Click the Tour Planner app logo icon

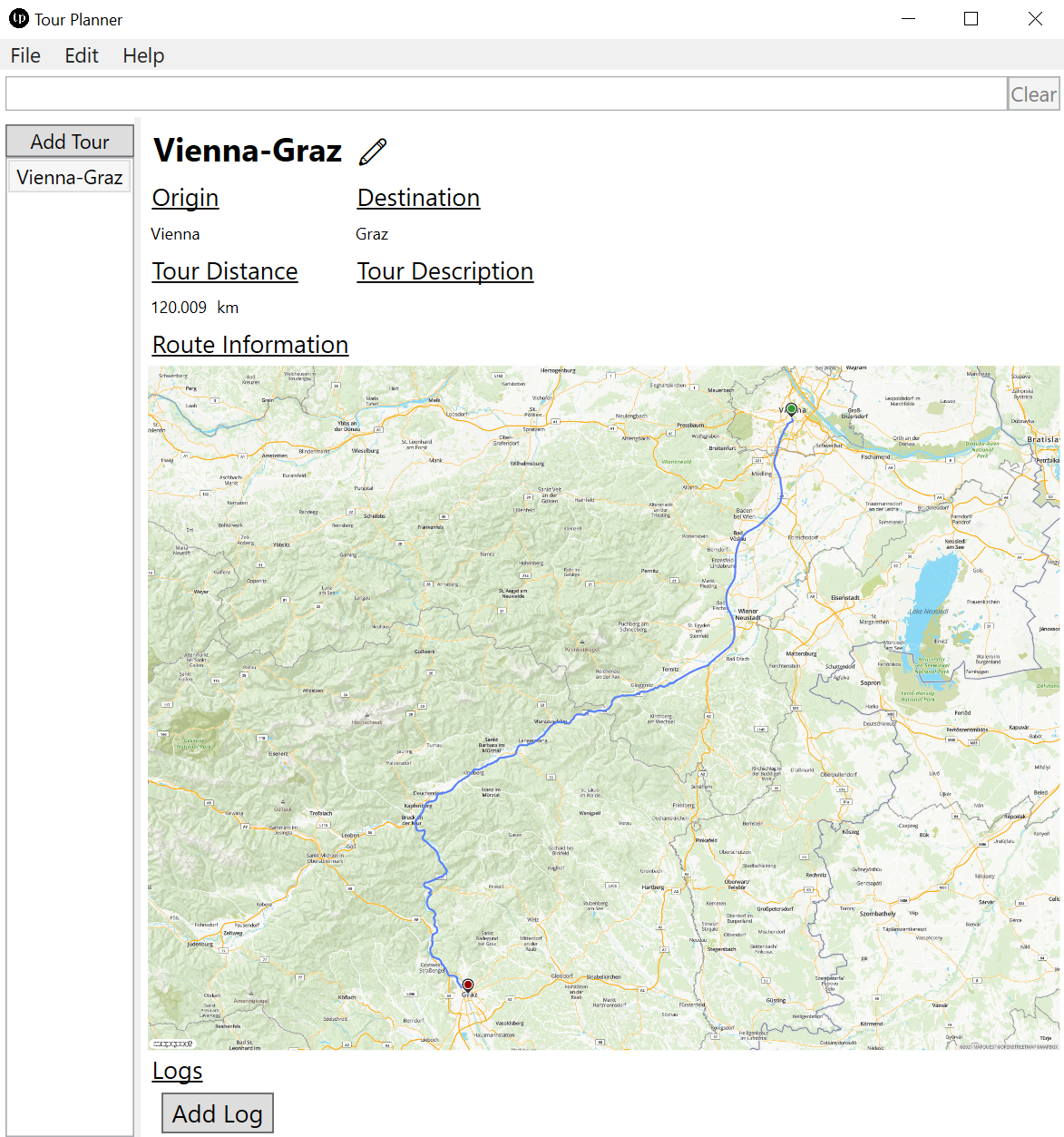pyautogui.click(x=19, y=18)
